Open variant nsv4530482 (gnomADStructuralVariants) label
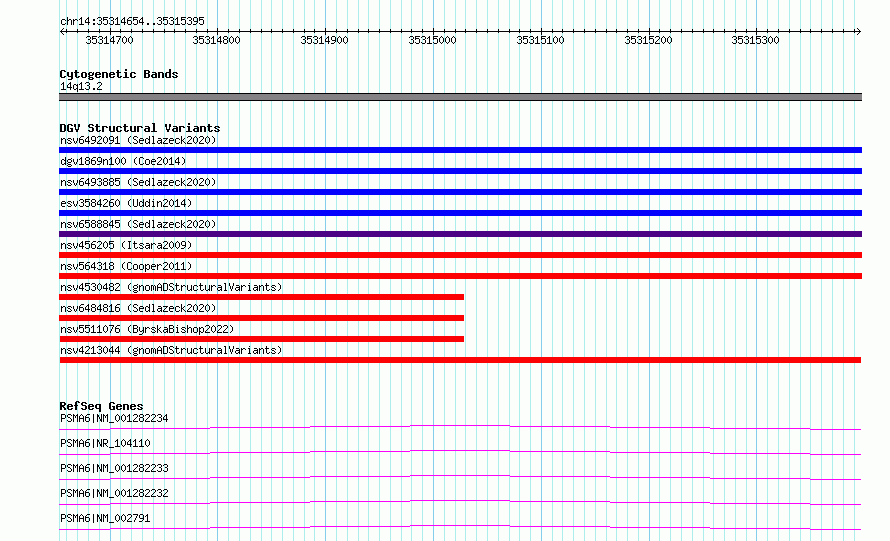The height and width of the screenshot is (541, 890). point(171,287)
